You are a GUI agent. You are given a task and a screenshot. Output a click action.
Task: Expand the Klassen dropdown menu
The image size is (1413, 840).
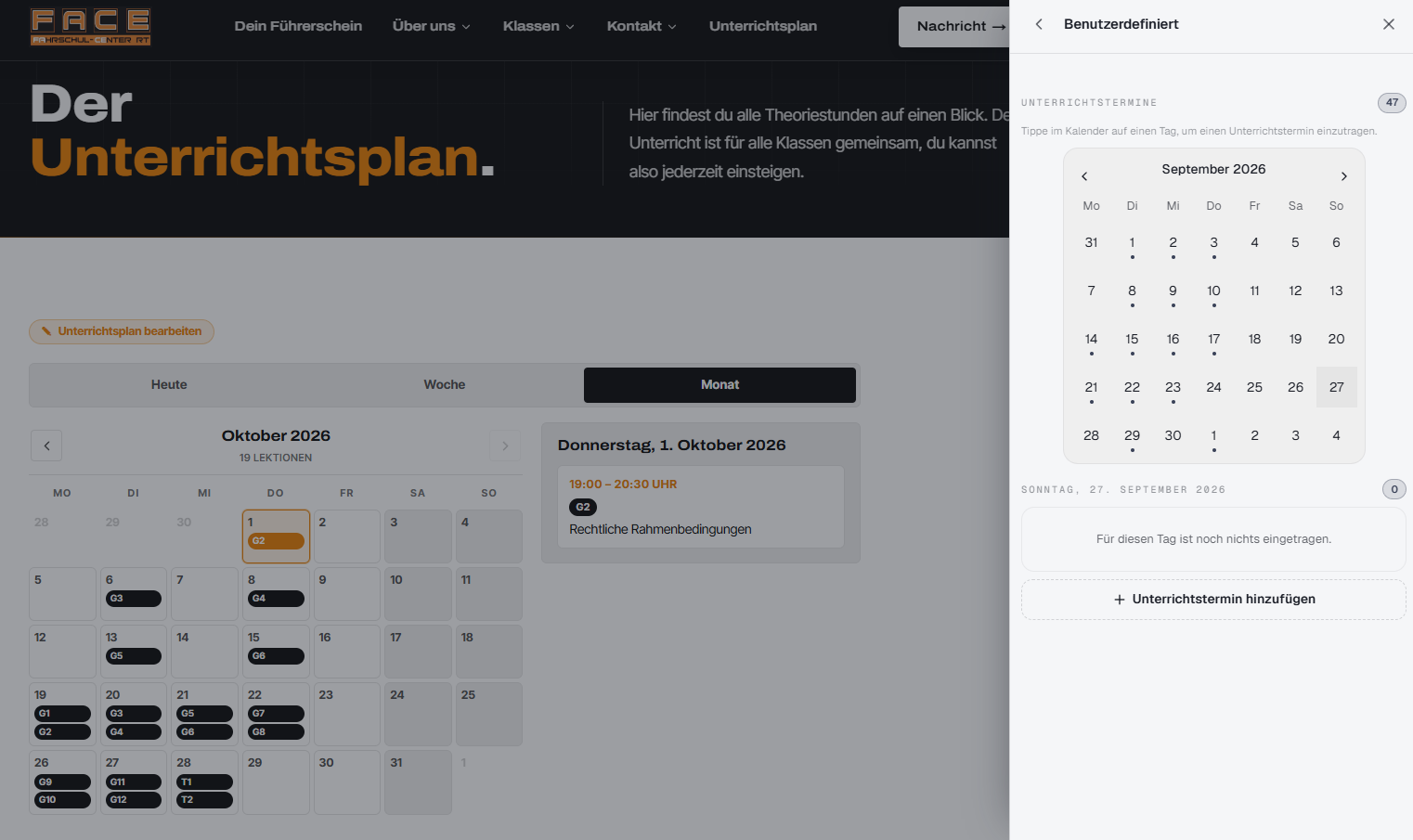pos(538,26)
